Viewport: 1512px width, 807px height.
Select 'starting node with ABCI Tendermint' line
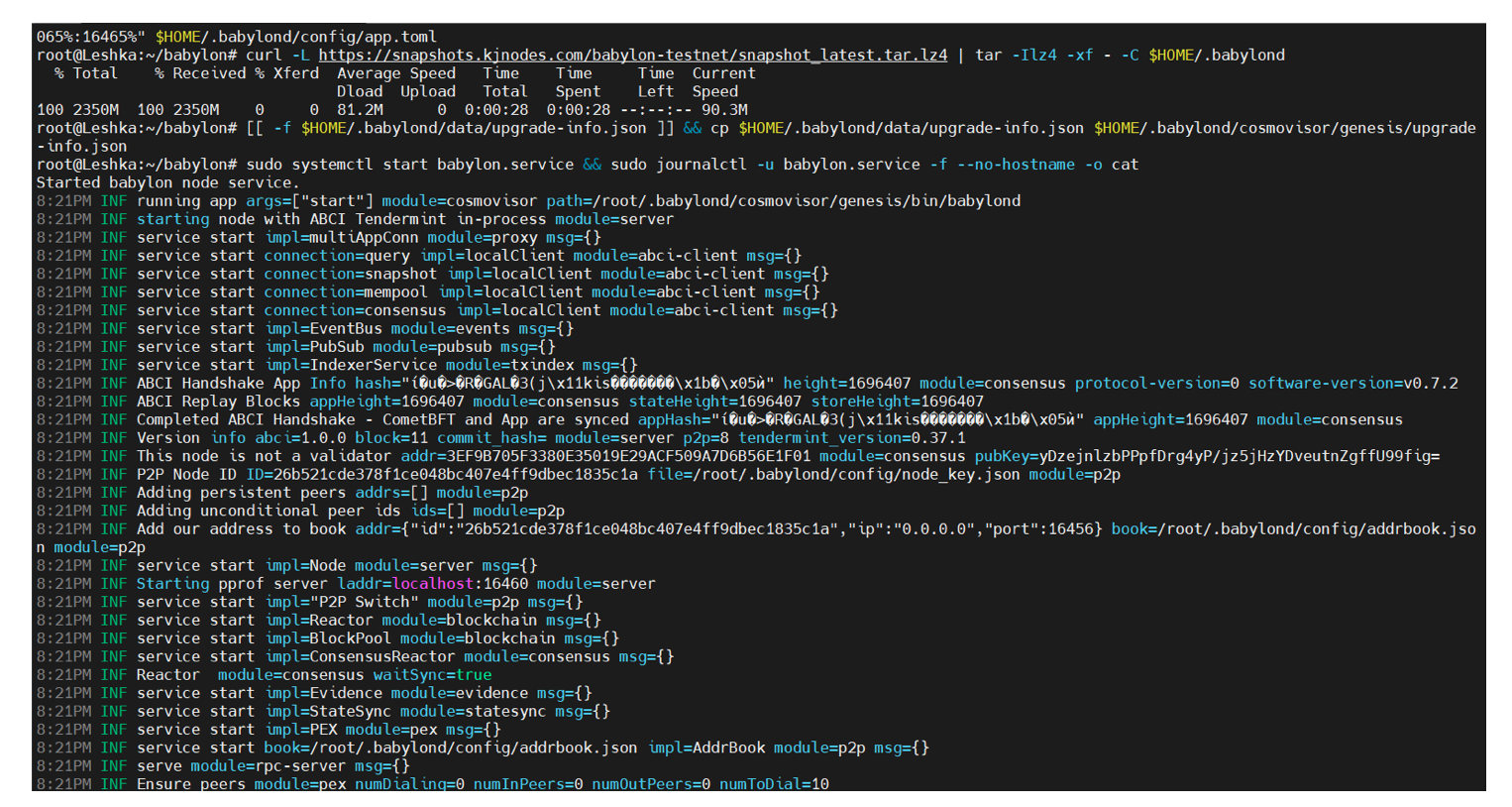tap(355, 219)
